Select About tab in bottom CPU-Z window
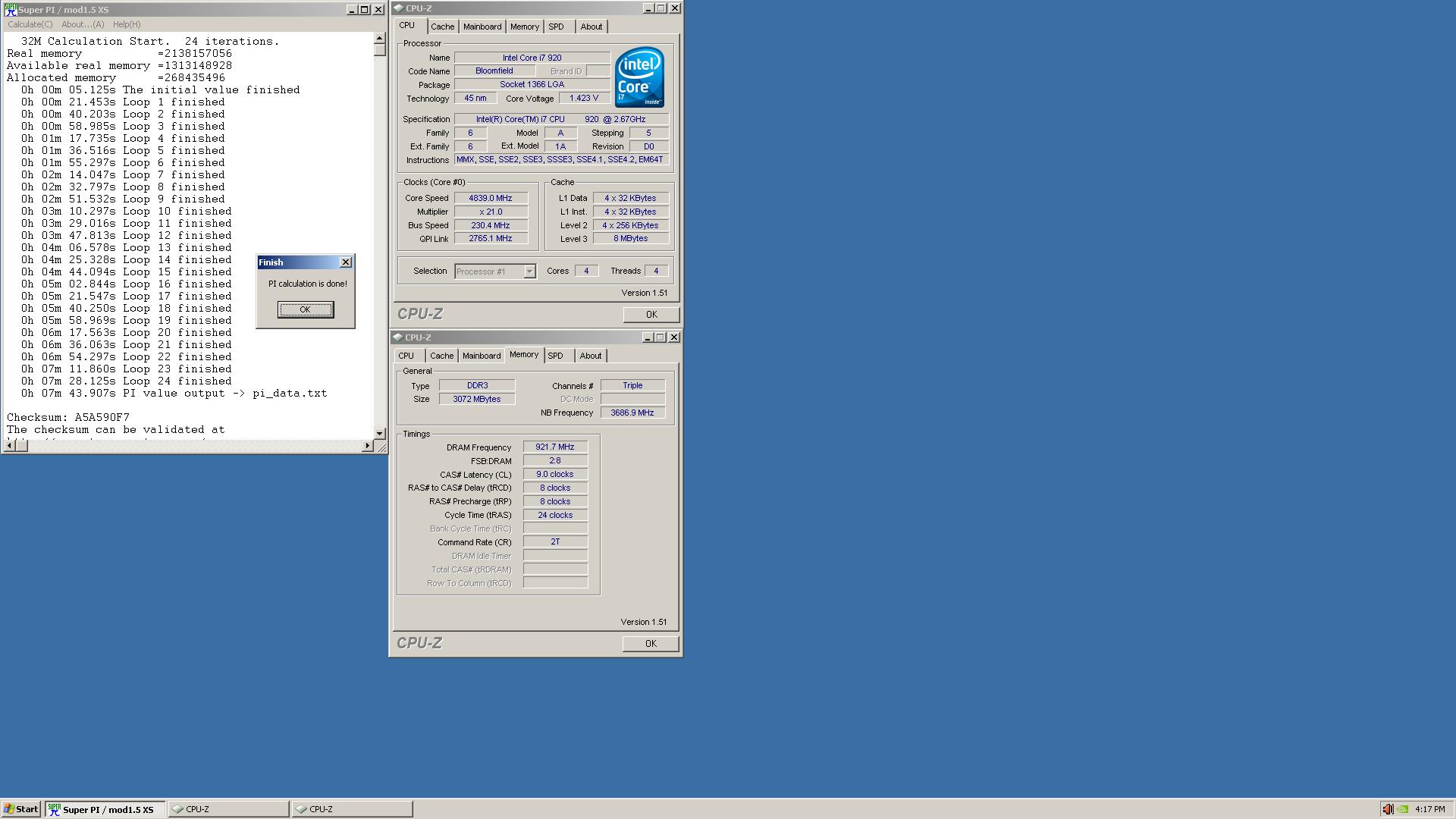This screenshot has width=1456, height=819. pyautogui.click(x=591, y=356)
